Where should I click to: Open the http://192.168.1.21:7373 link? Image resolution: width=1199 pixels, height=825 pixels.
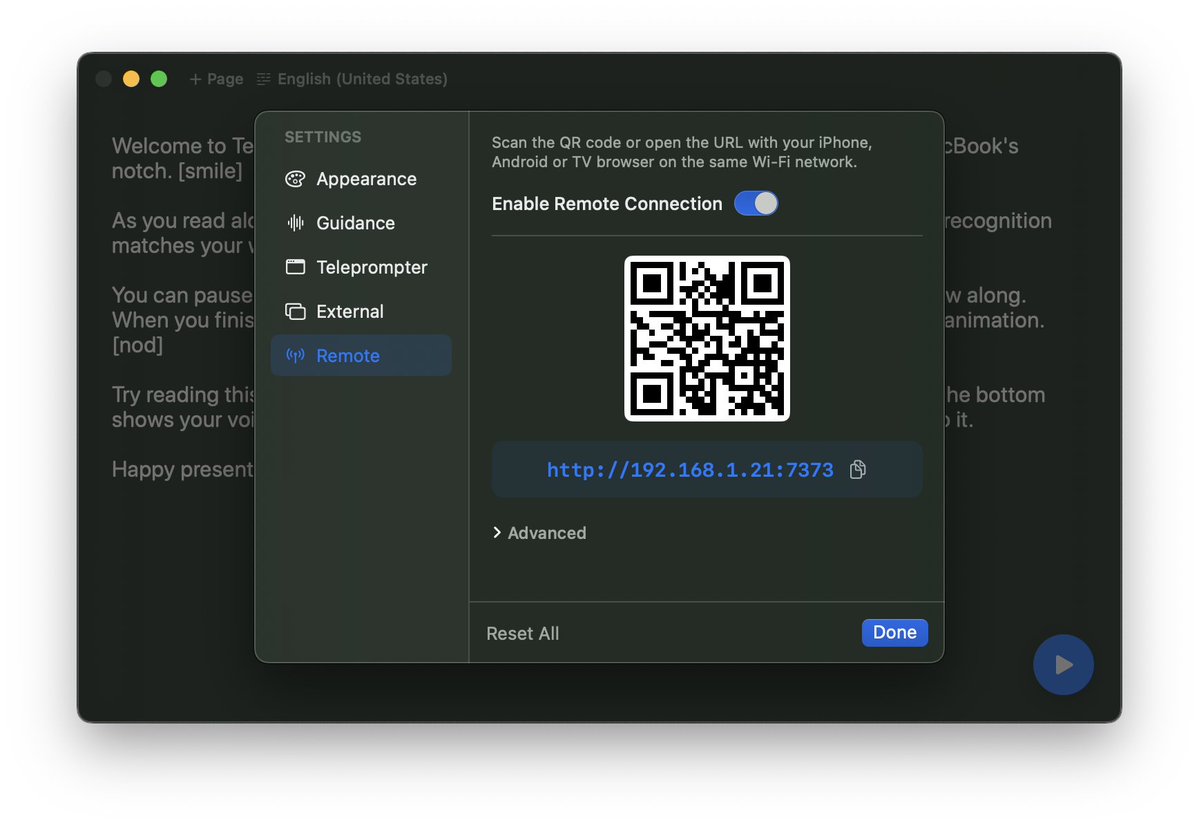click(x=690, y=469)
